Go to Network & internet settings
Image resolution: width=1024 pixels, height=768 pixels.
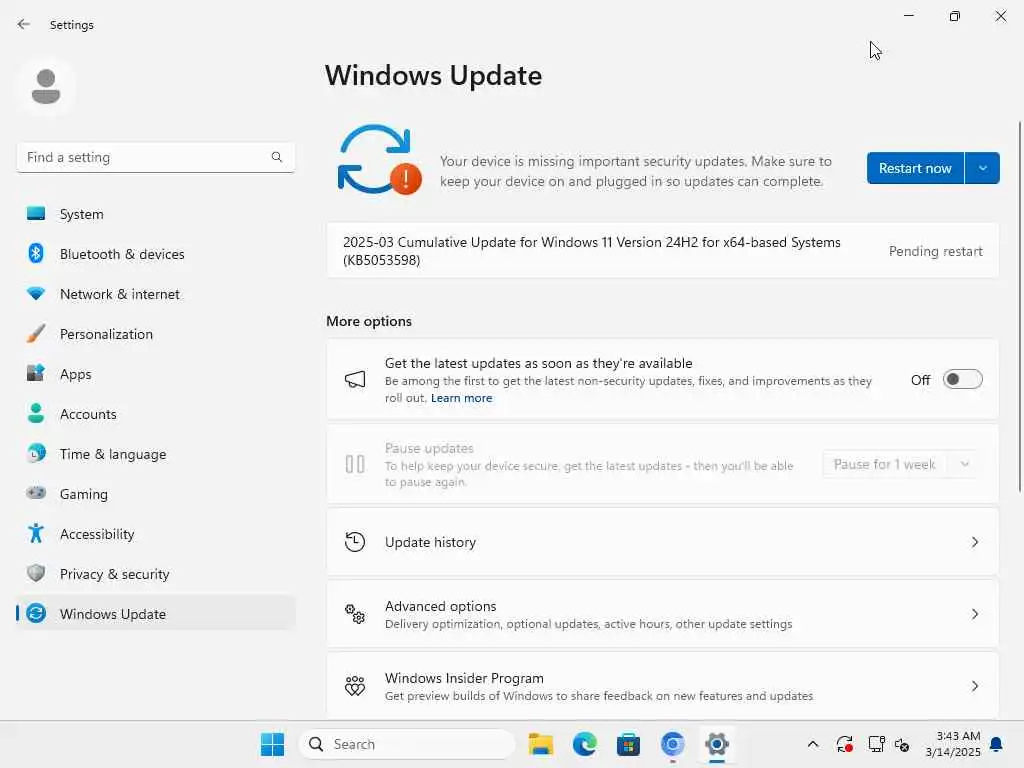pos(156,294)
